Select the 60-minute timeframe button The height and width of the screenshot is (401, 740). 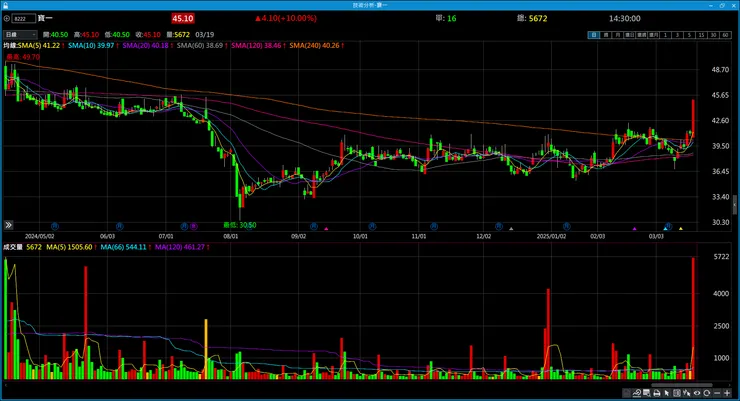(725, 35)
